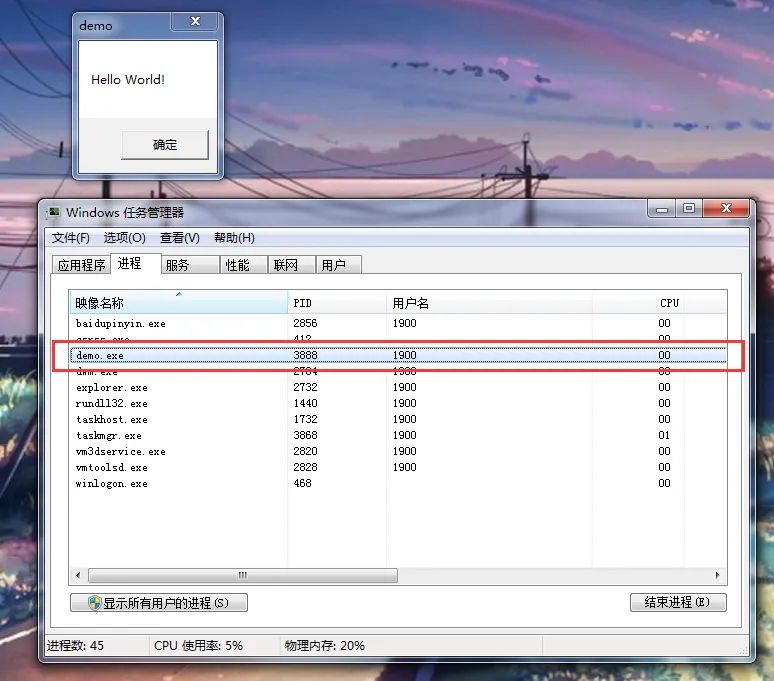Maximize the Task Manager window
Screen dimensions: 774x681
coord(689,208)
